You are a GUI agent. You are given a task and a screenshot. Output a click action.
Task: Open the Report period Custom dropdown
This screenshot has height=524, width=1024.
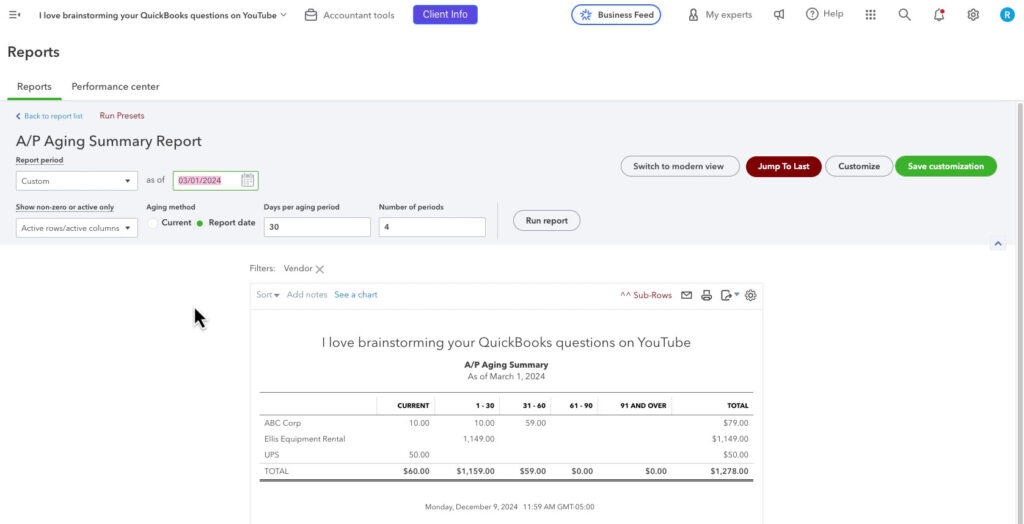(x=76, y=181)
